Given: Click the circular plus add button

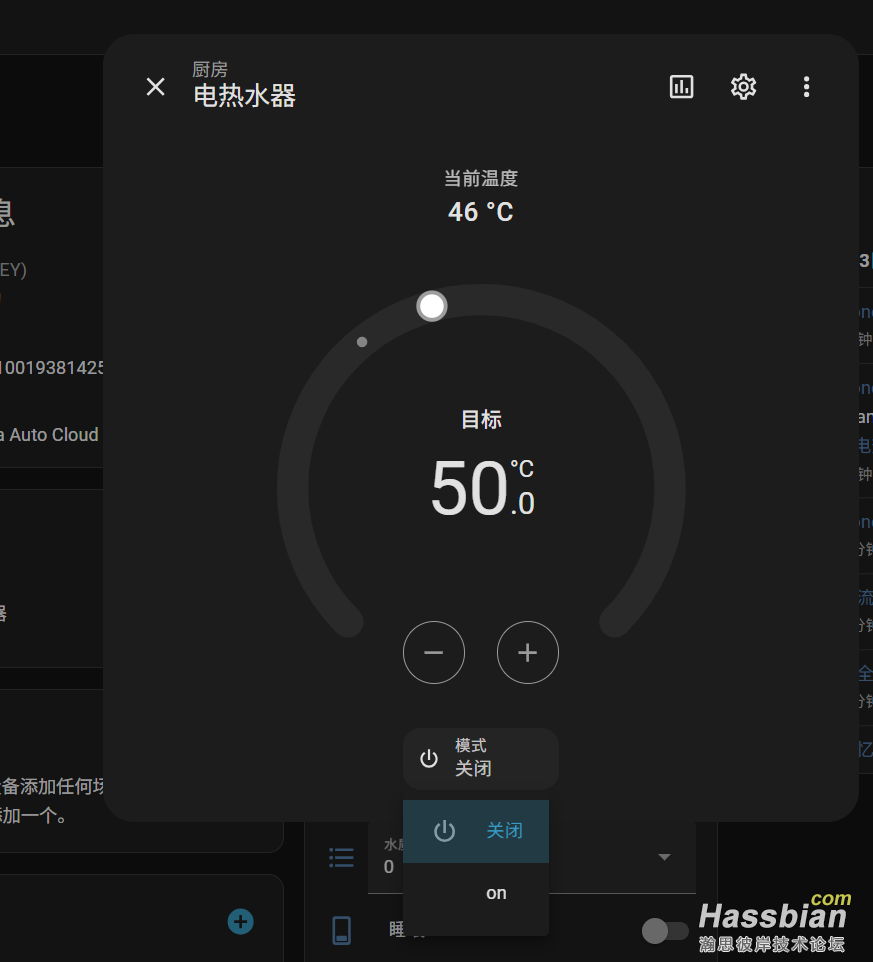Looking at the screenshot, I should coord(241,922).
